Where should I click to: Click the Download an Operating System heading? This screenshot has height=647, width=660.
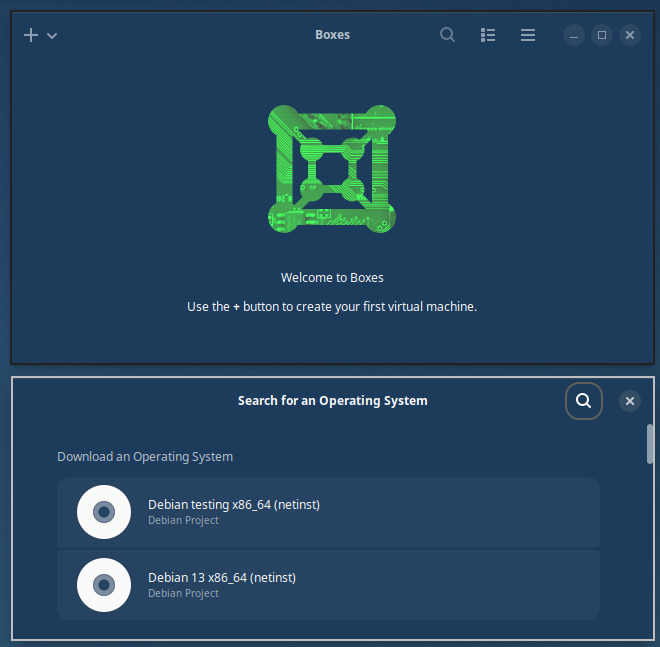point(145,457)
